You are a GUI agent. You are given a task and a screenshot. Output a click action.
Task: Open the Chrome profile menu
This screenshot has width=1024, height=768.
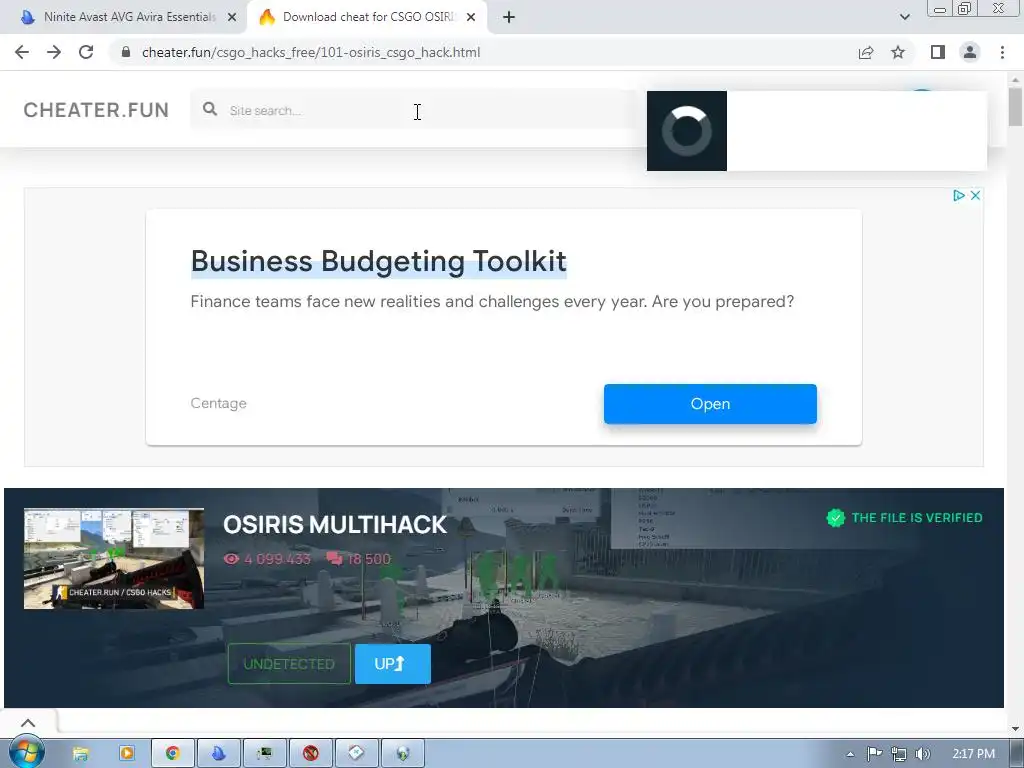(x=970, y=52)
